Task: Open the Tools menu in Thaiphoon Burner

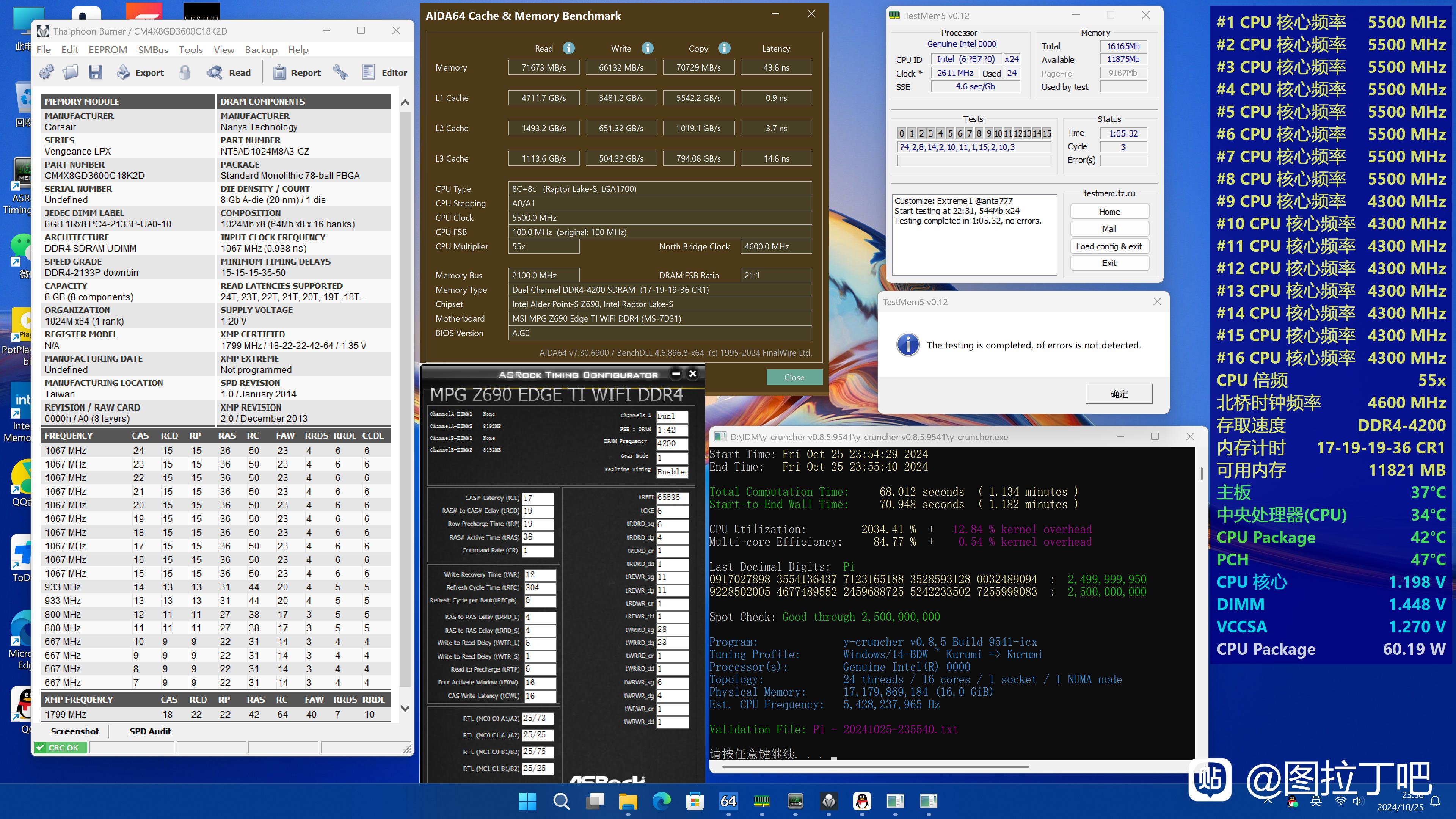Action: [190, 50]
